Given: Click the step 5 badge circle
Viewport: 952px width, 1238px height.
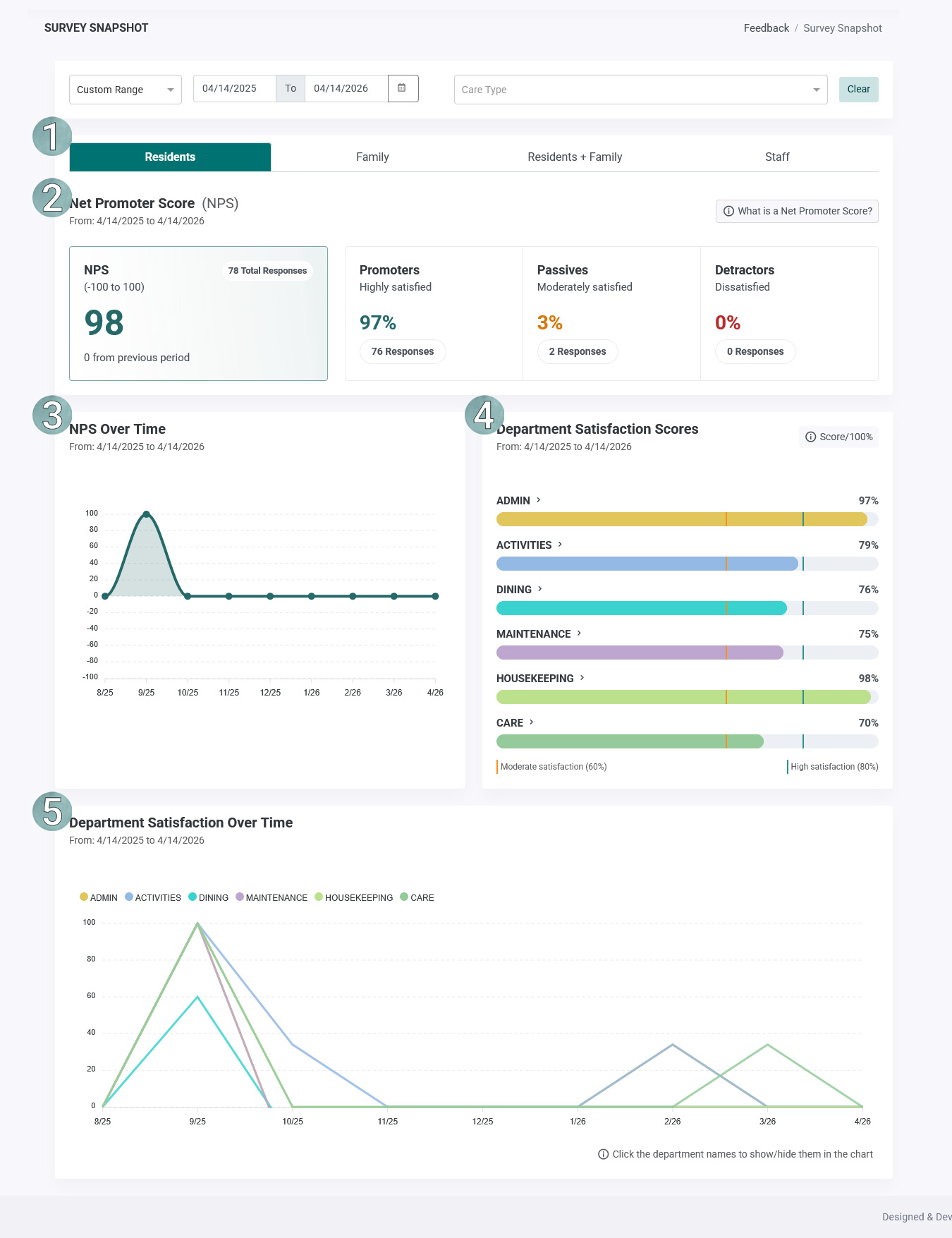Looking at the screenshot, I should [51, 811].
